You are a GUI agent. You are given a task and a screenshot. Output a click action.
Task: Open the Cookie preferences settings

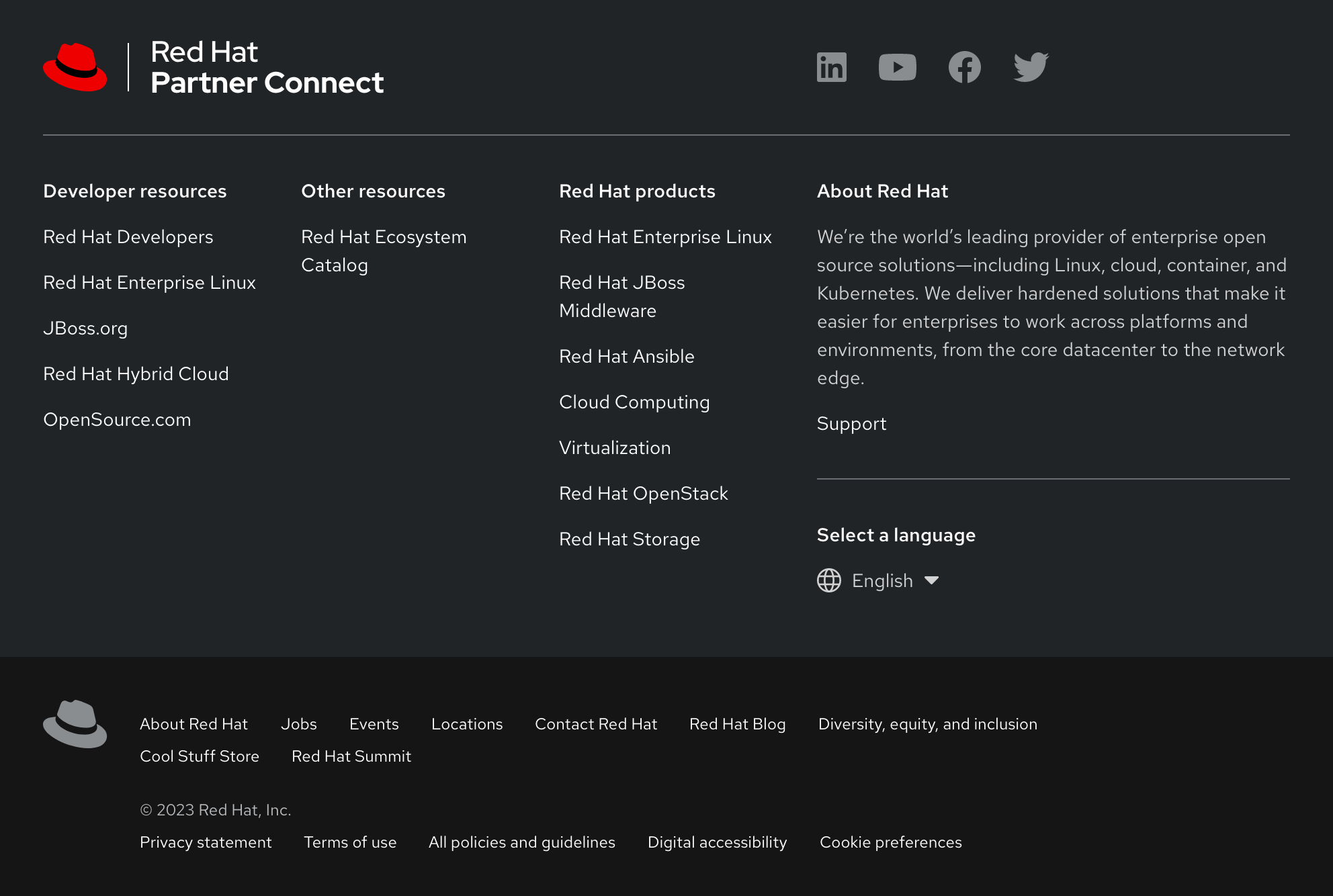coord(890,842)
